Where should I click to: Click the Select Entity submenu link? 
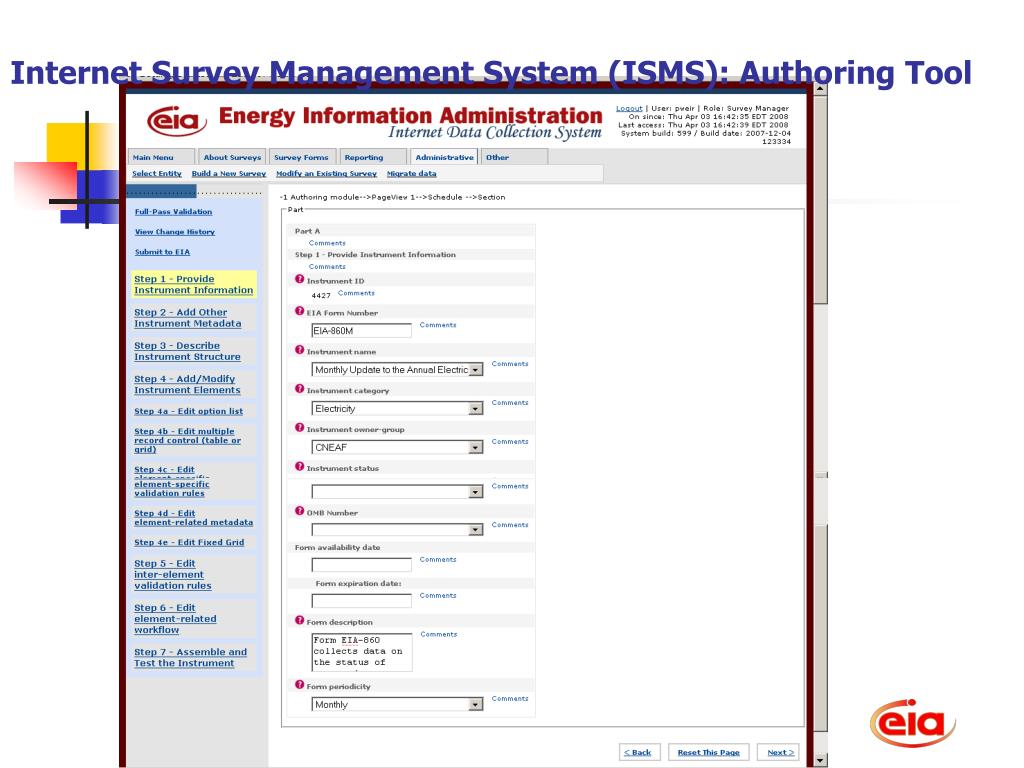pos(157,174)
